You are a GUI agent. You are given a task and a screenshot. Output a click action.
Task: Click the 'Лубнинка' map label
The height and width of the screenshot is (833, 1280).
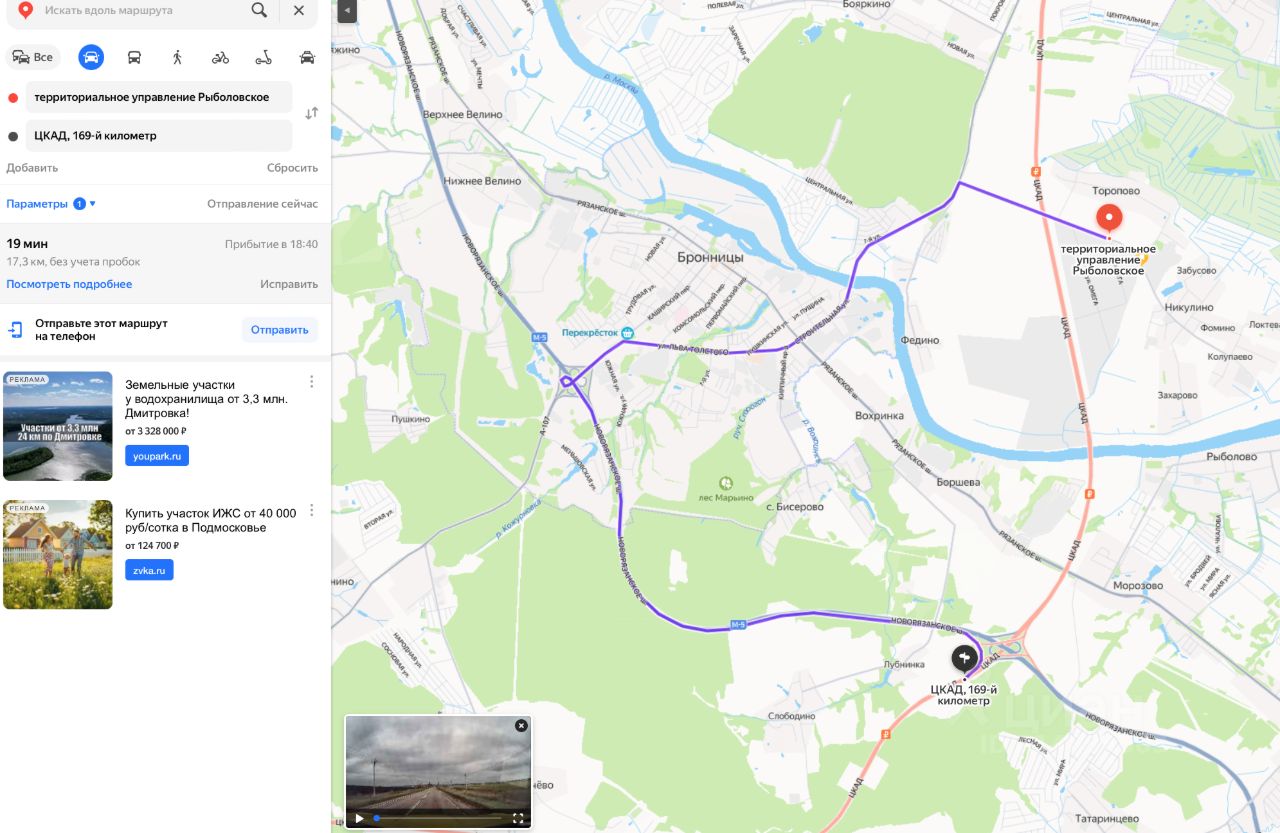[904, 664]
